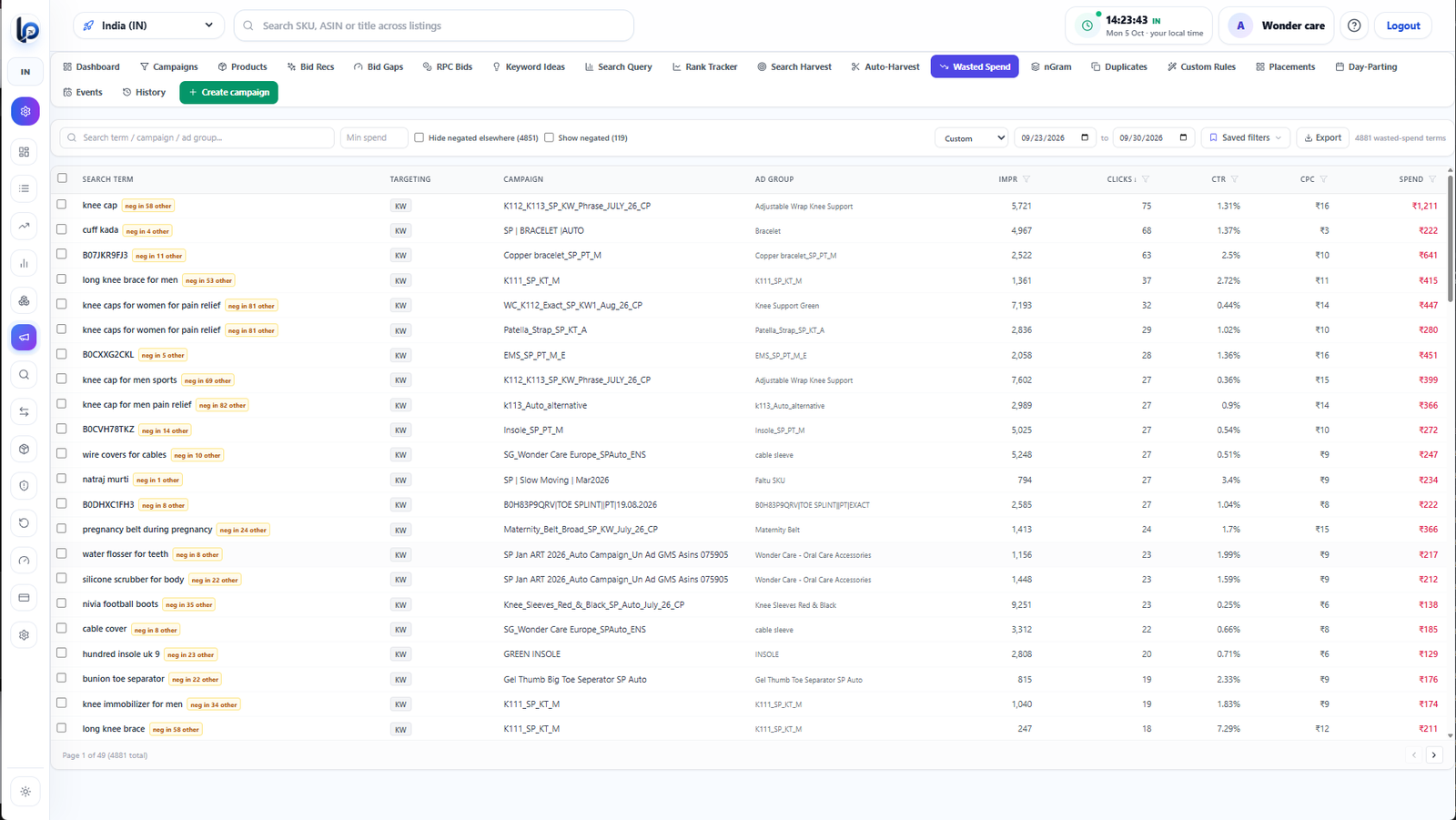
Task: Open the India (IN) marketplace dropdown
Action: pyautogui.click(x=148, y=25)
